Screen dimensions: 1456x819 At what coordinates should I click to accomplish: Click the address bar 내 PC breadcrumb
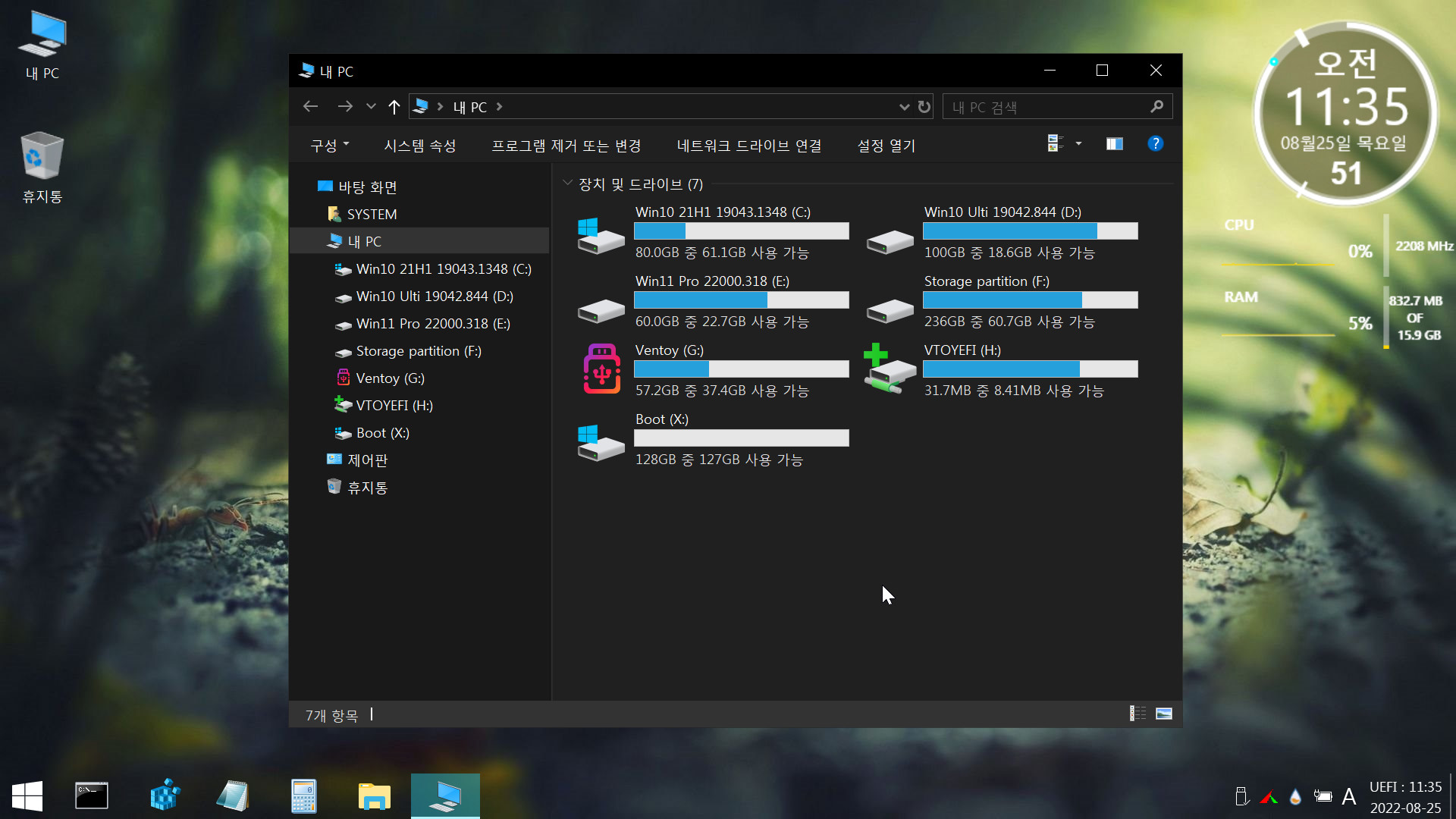(469, 107)
